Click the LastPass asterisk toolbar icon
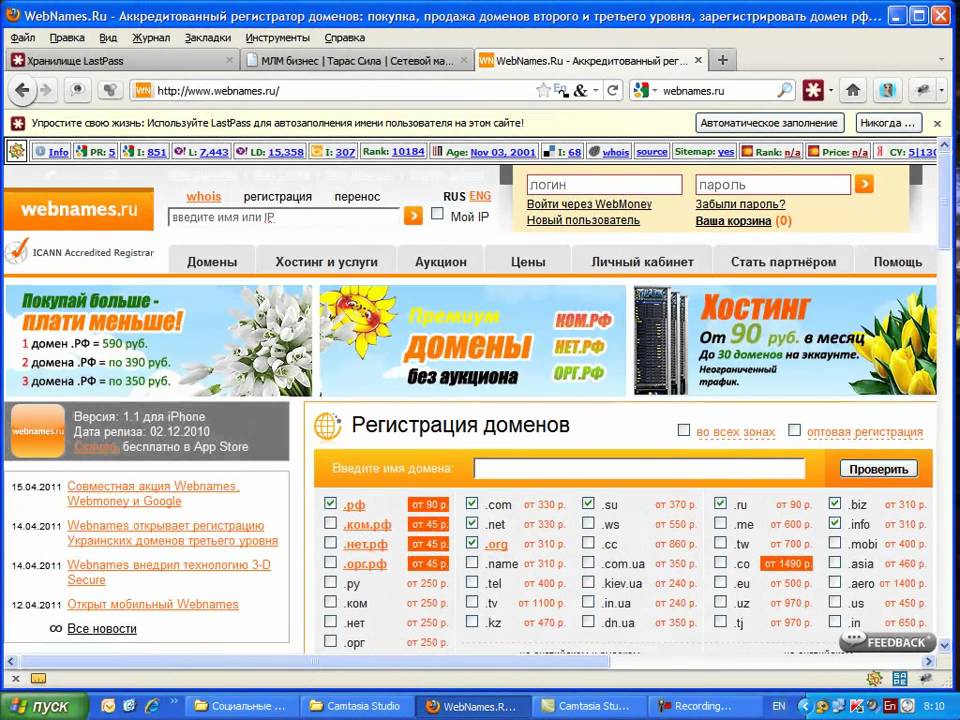Image resolution: width=960 pixels, height=720 pixels. click(x=815, y=90)
